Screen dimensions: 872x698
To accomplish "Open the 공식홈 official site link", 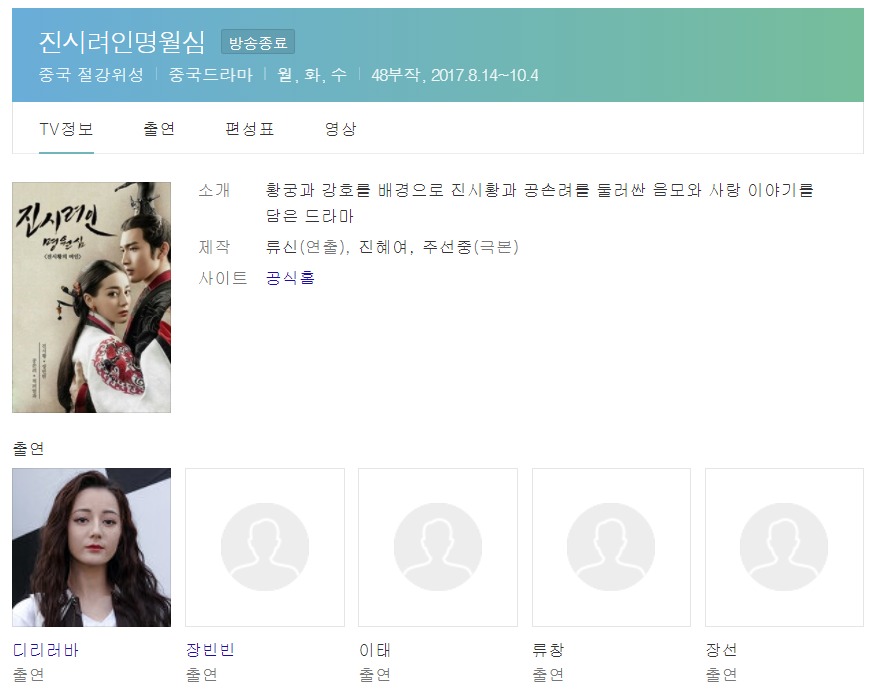I will (x=290, y=278).
